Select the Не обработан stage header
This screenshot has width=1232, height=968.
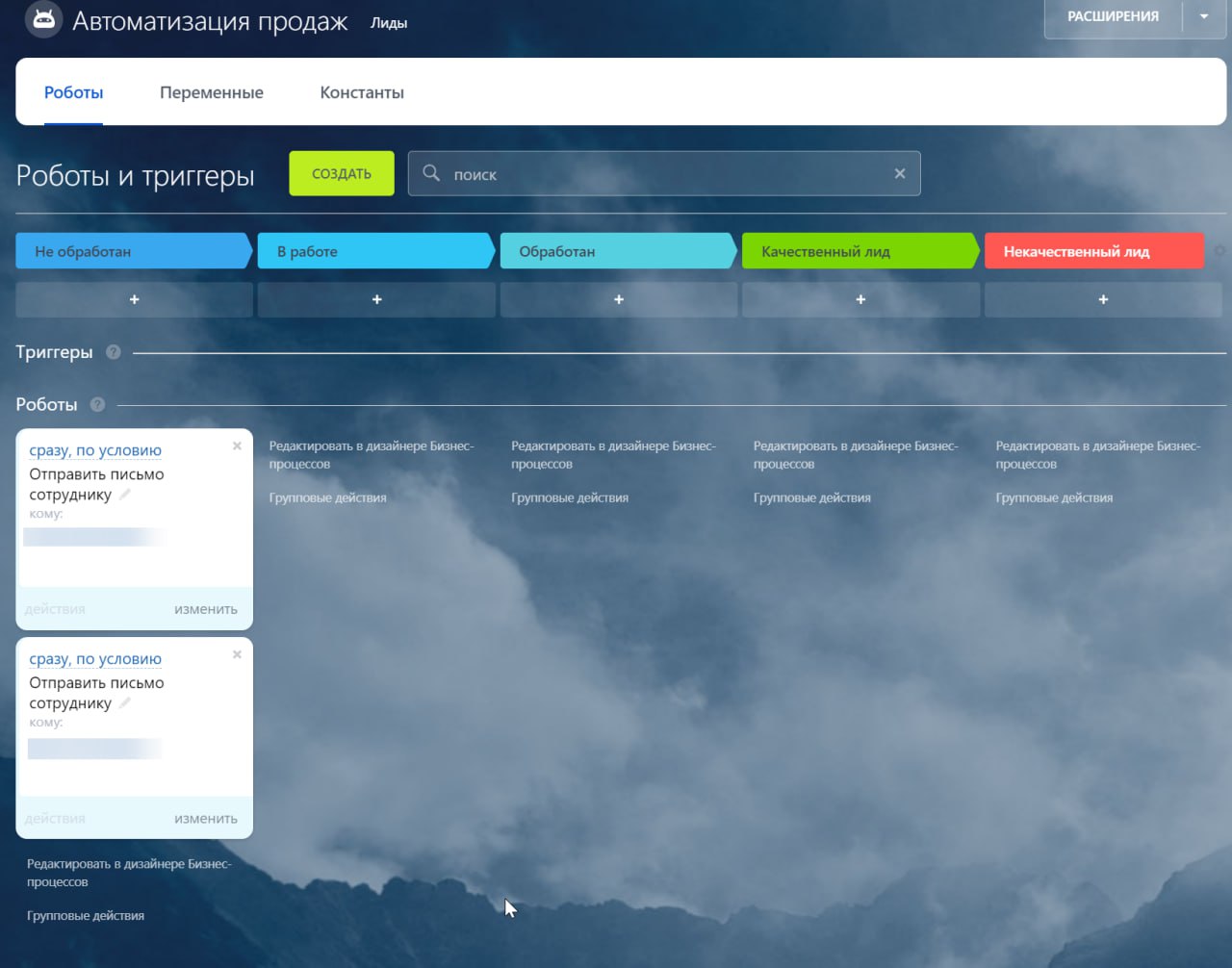click(135, 251)
